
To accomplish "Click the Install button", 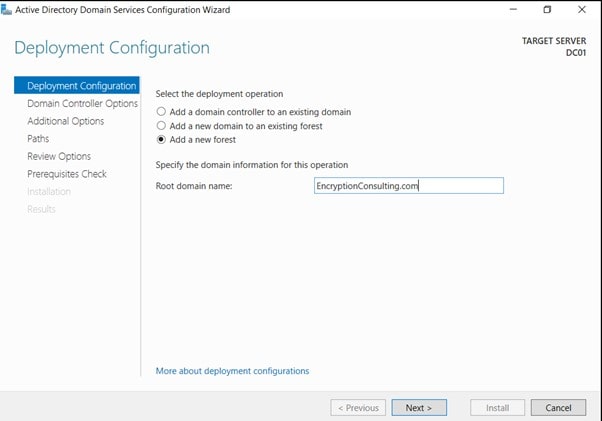I will coord(497,408).
